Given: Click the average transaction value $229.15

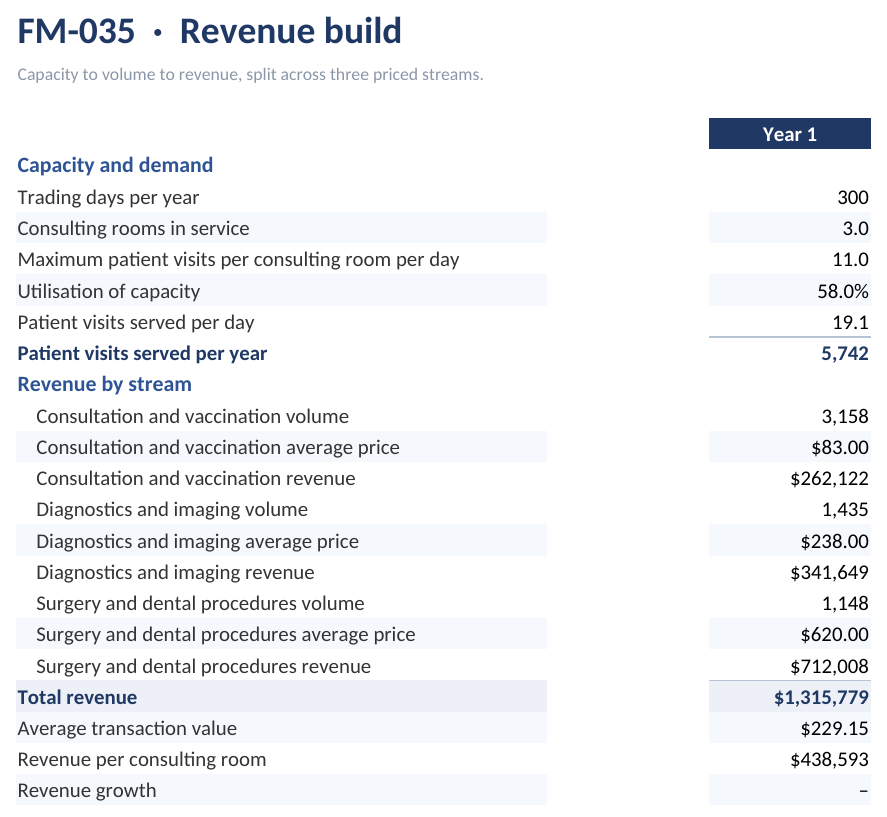Looking at the screenshot, I should pyautogui.click(x=834, y=729).
